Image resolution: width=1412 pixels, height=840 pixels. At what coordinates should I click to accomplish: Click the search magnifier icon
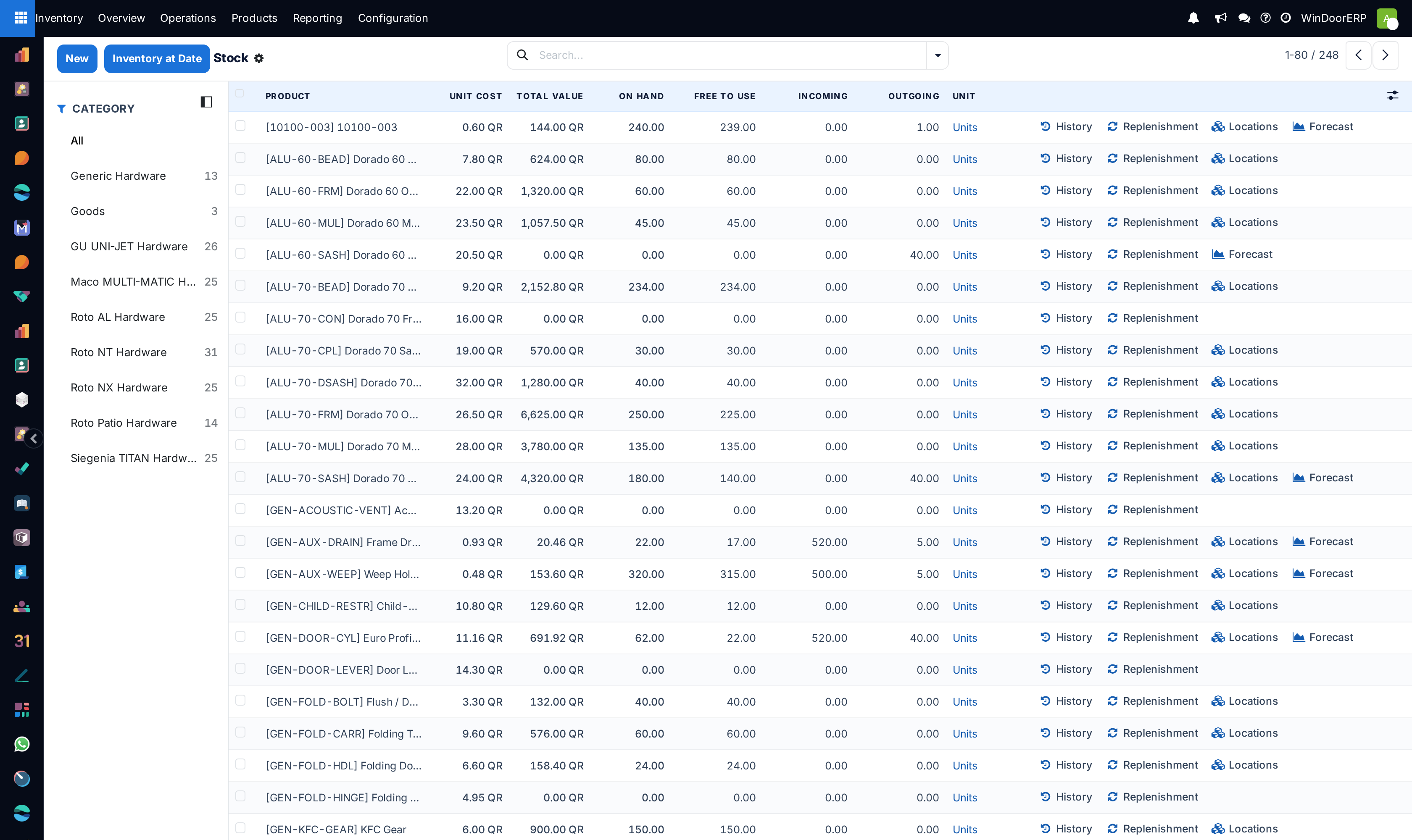point(522,55)
